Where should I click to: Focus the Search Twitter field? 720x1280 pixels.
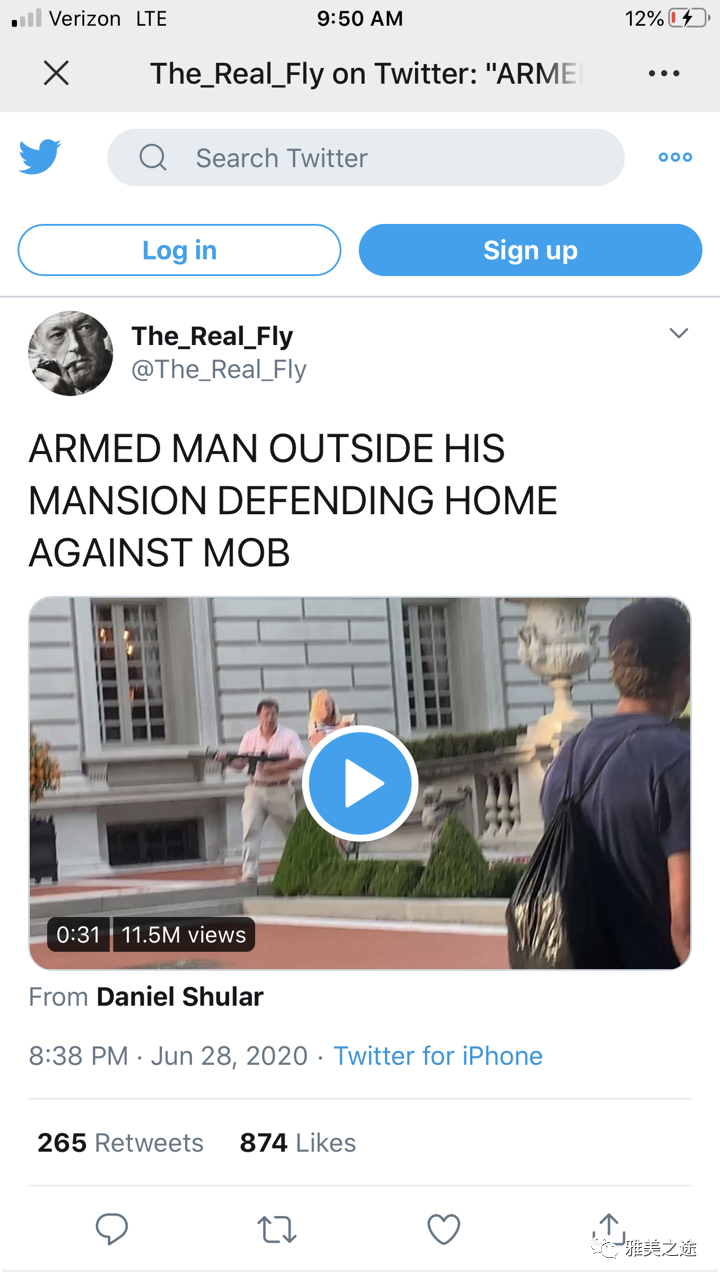point(366,157)
